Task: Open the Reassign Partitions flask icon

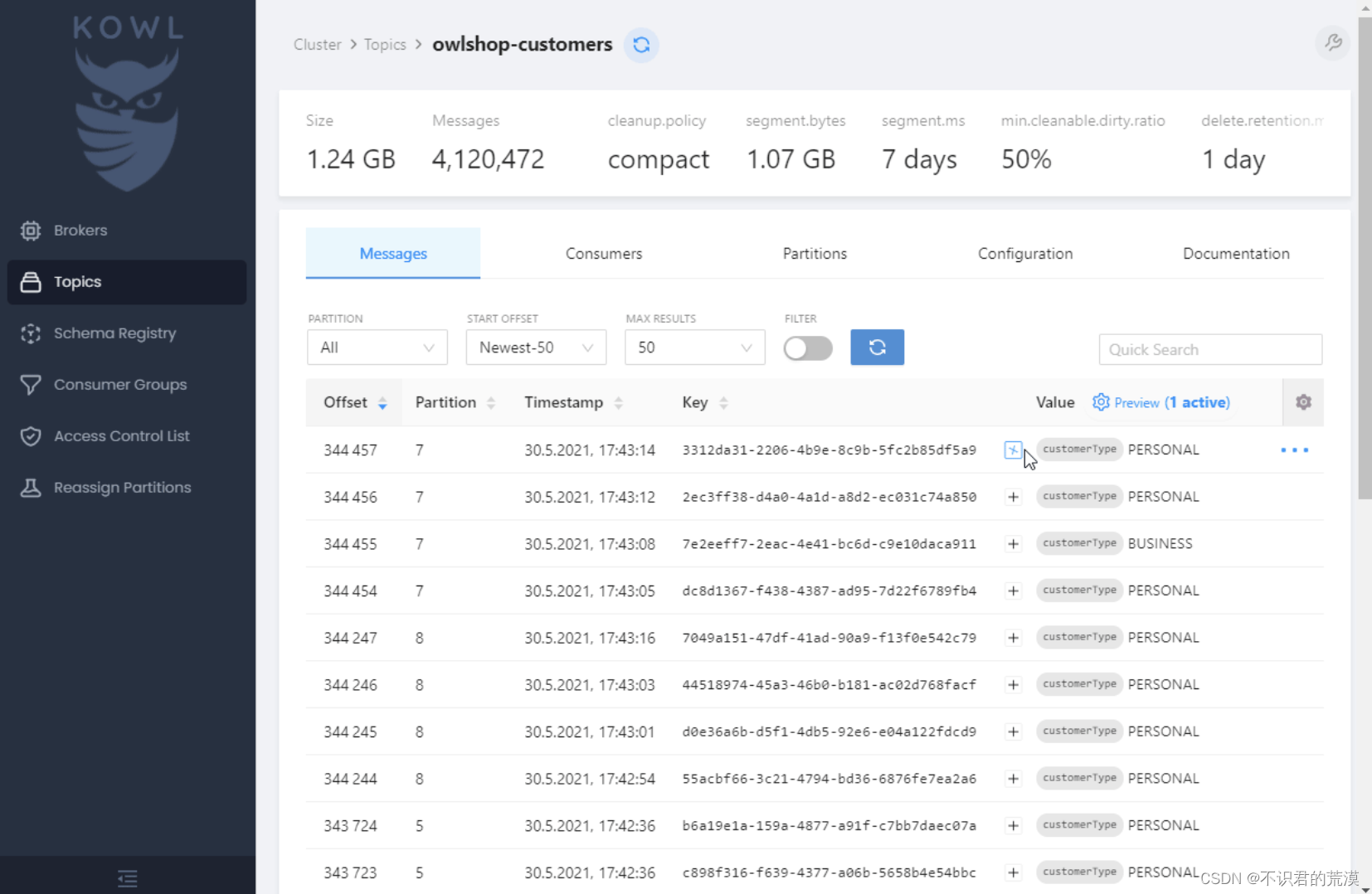Action: (31, 488)
